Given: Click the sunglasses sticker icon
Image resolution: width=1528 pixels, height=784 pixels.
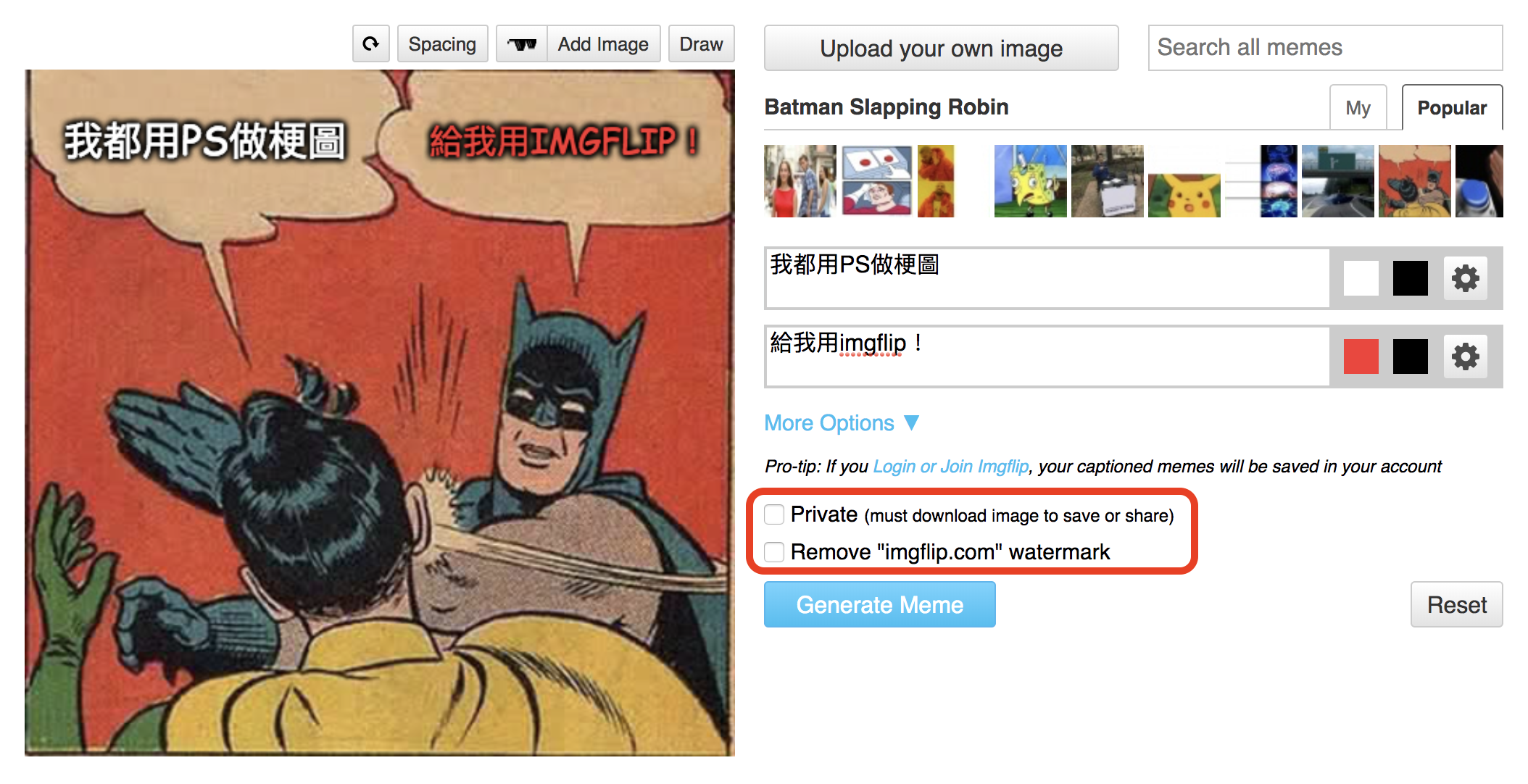Looking at the screenshot, I should click(522, 44).
